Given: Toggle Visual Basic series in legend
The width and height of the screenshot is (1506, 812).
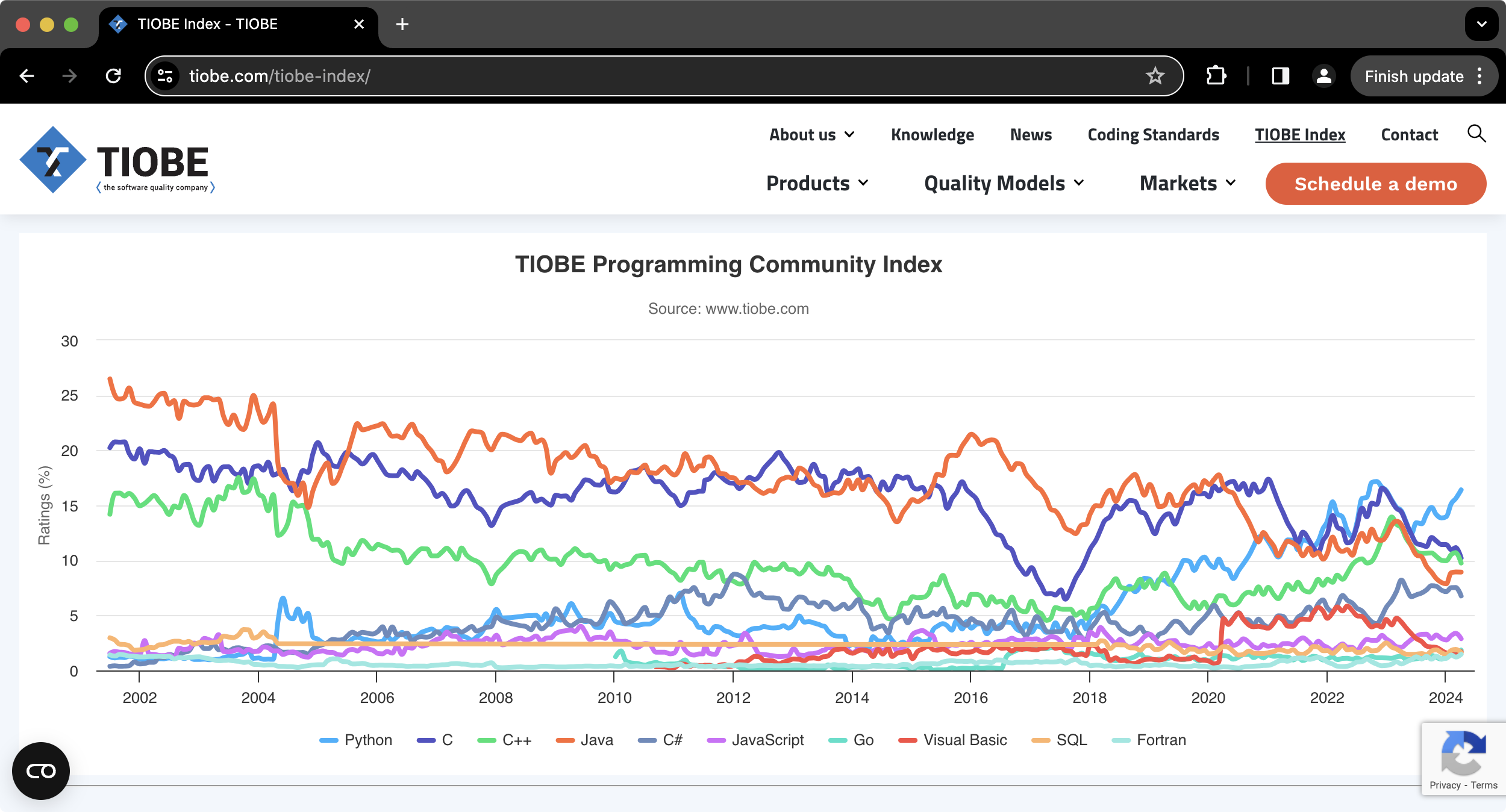Looking at the screenshot, I should tap(952, 740).
